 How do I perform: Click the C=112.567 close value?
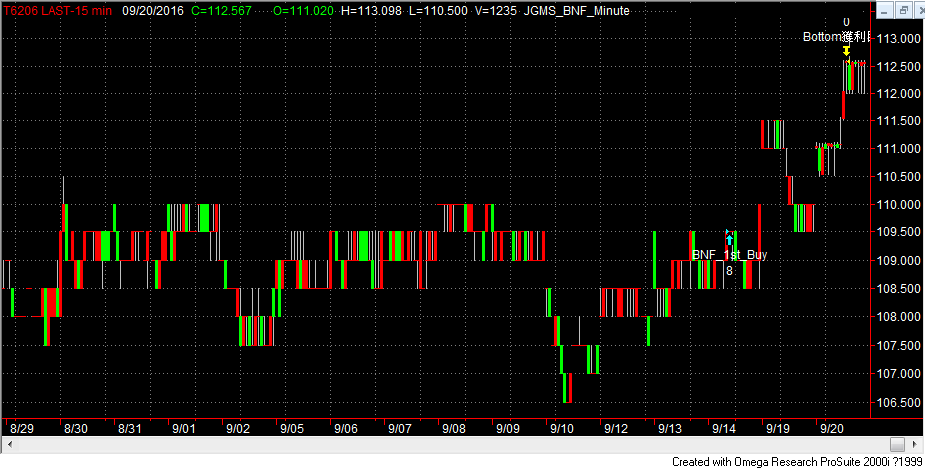pyautogui.click(x=217, y=10)
